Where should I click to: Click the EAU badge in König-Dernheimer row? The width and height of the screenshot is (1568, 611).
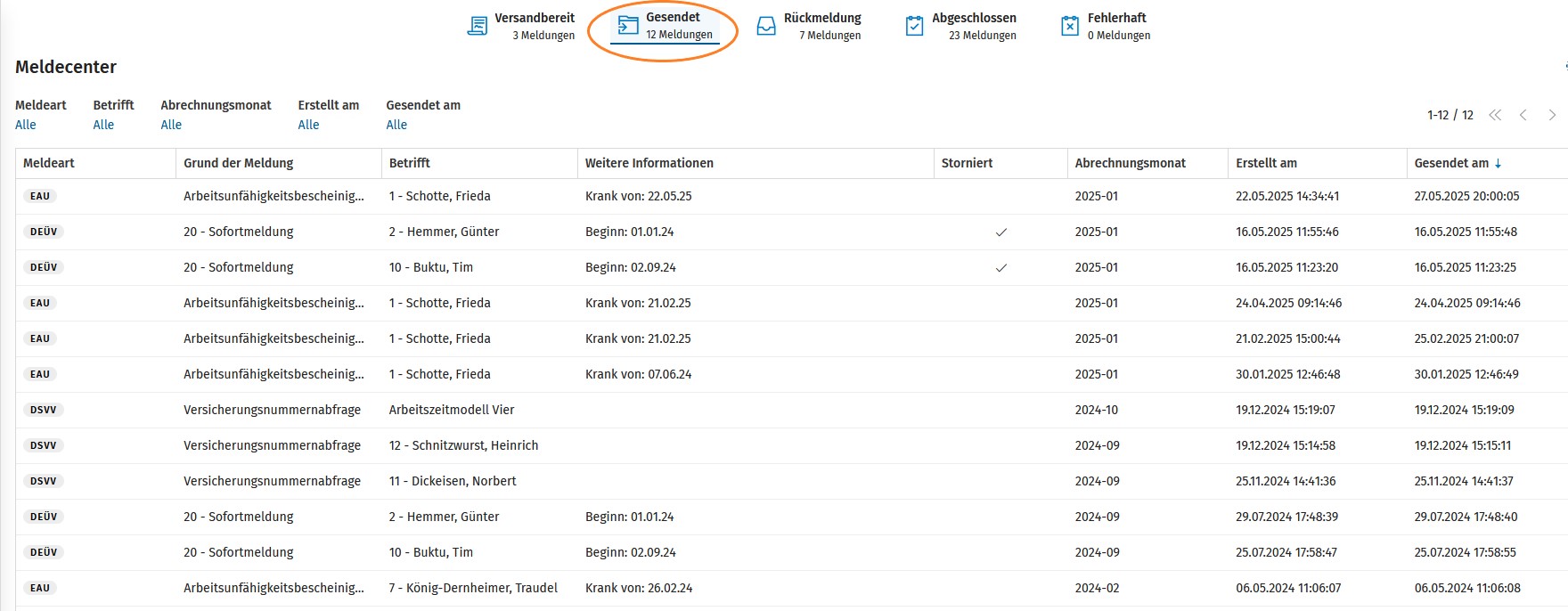40,588
